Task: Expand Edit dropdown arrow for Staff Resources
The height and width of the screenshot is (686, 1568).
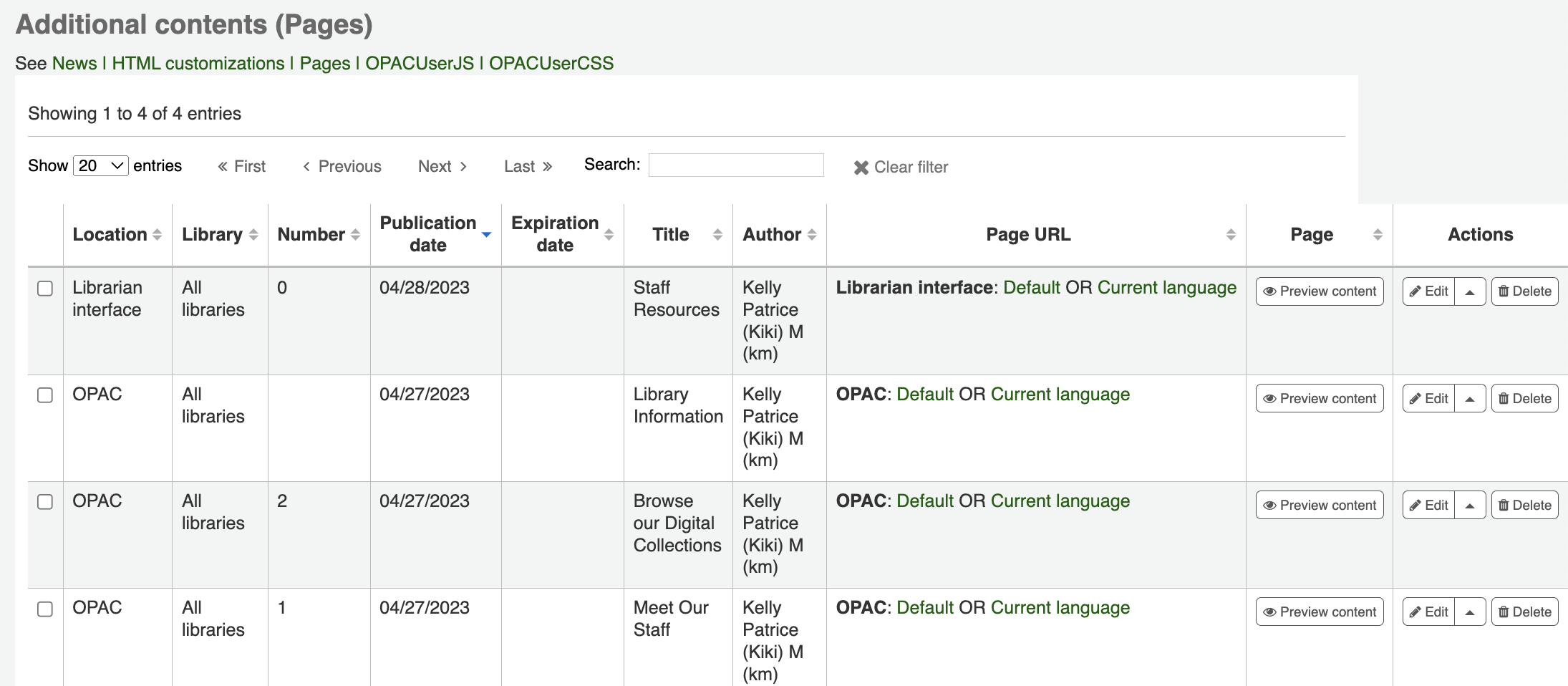Action: (x=1470, y=292)
